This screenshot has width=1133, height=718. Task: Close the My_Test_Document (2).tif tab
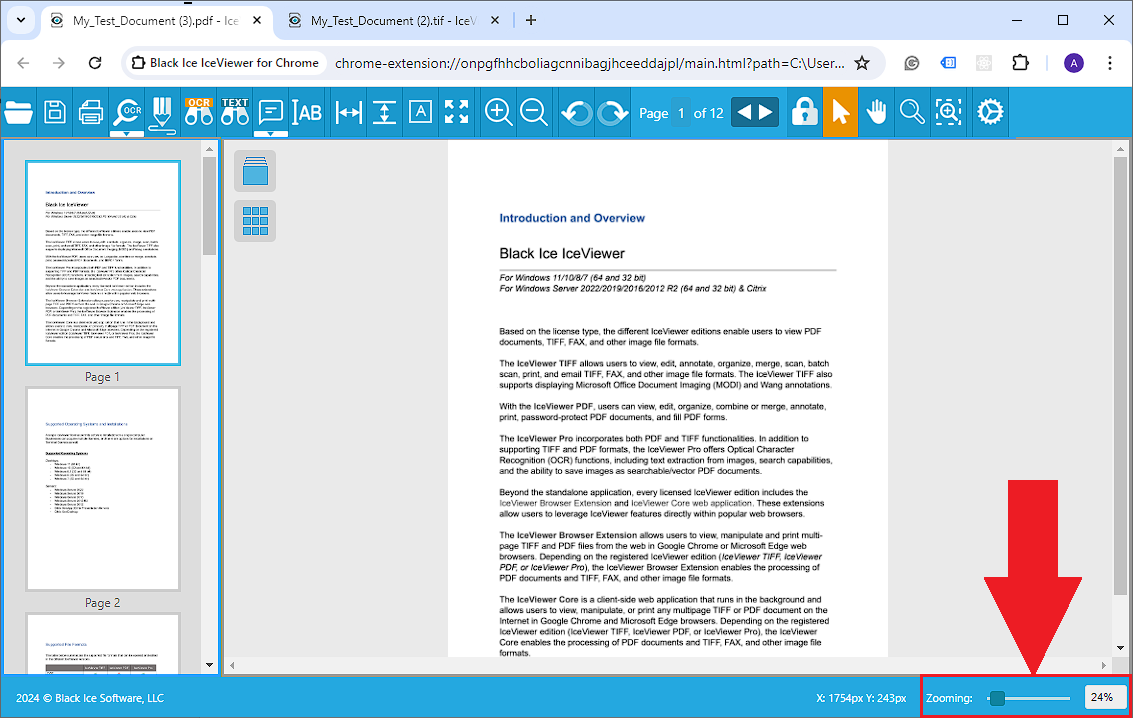coord(495,21)
